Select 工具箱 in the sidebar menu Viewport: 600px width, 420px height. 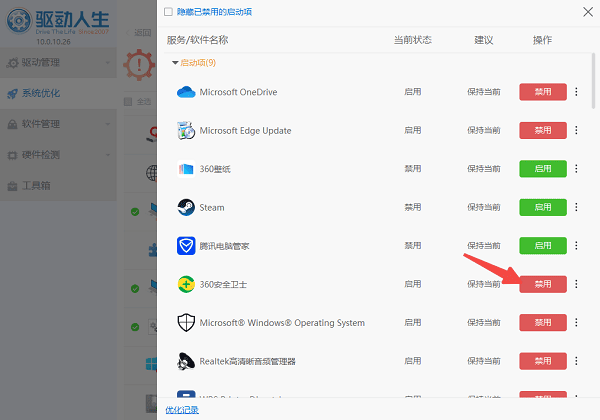[x=58, y=186]
